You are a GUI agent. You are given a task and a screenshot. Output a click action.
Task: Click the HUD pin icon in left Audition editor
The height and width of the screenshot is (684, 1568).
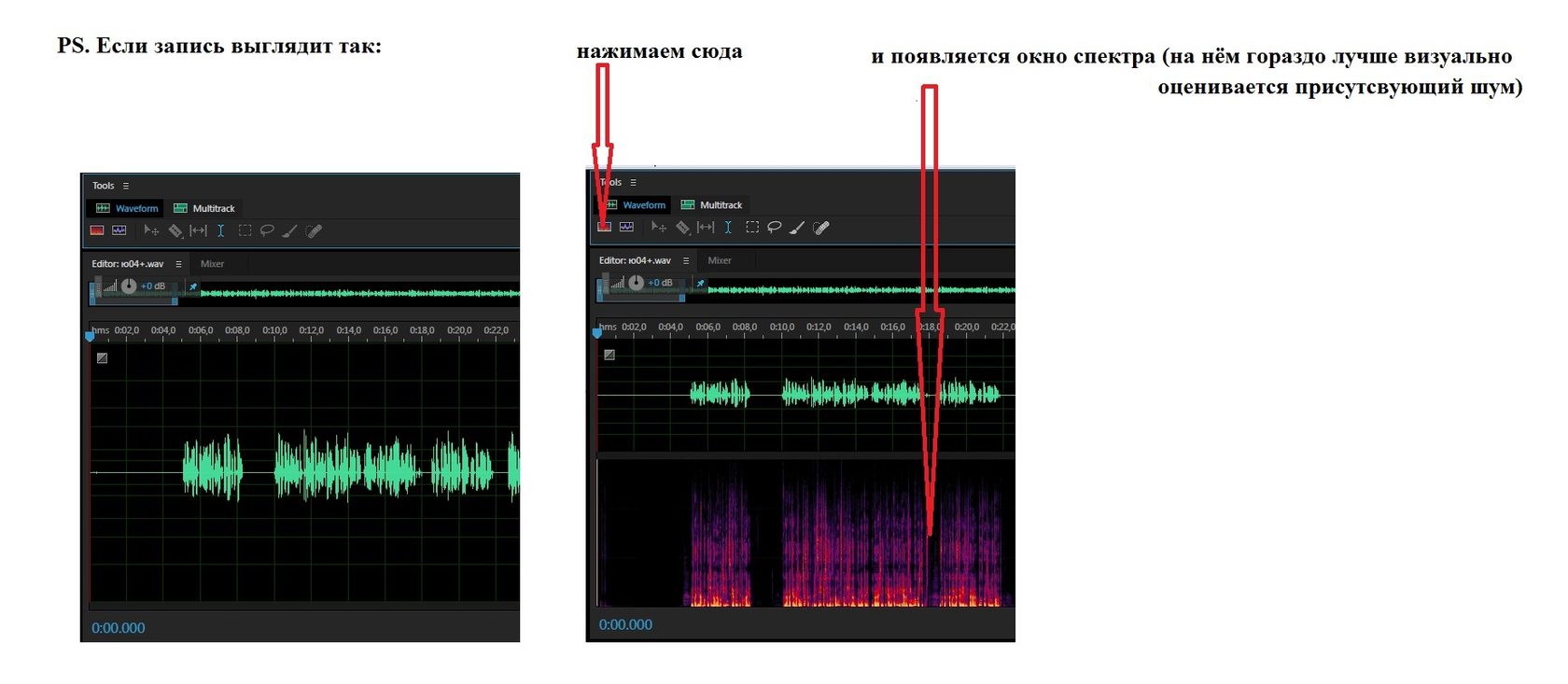coord(193,286)
